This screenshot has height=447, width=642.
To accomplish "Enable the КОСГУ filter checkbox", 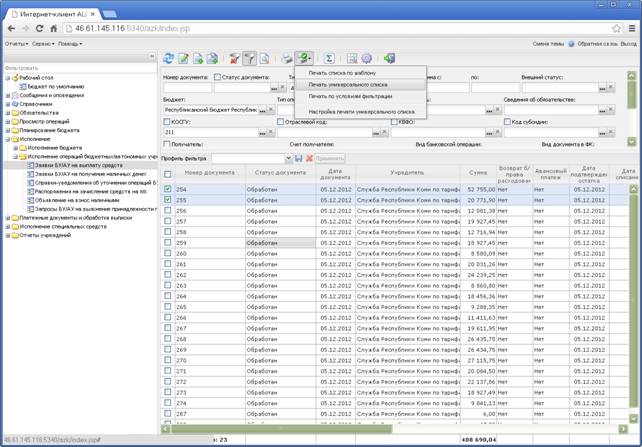I will click(x=167, y=121).
